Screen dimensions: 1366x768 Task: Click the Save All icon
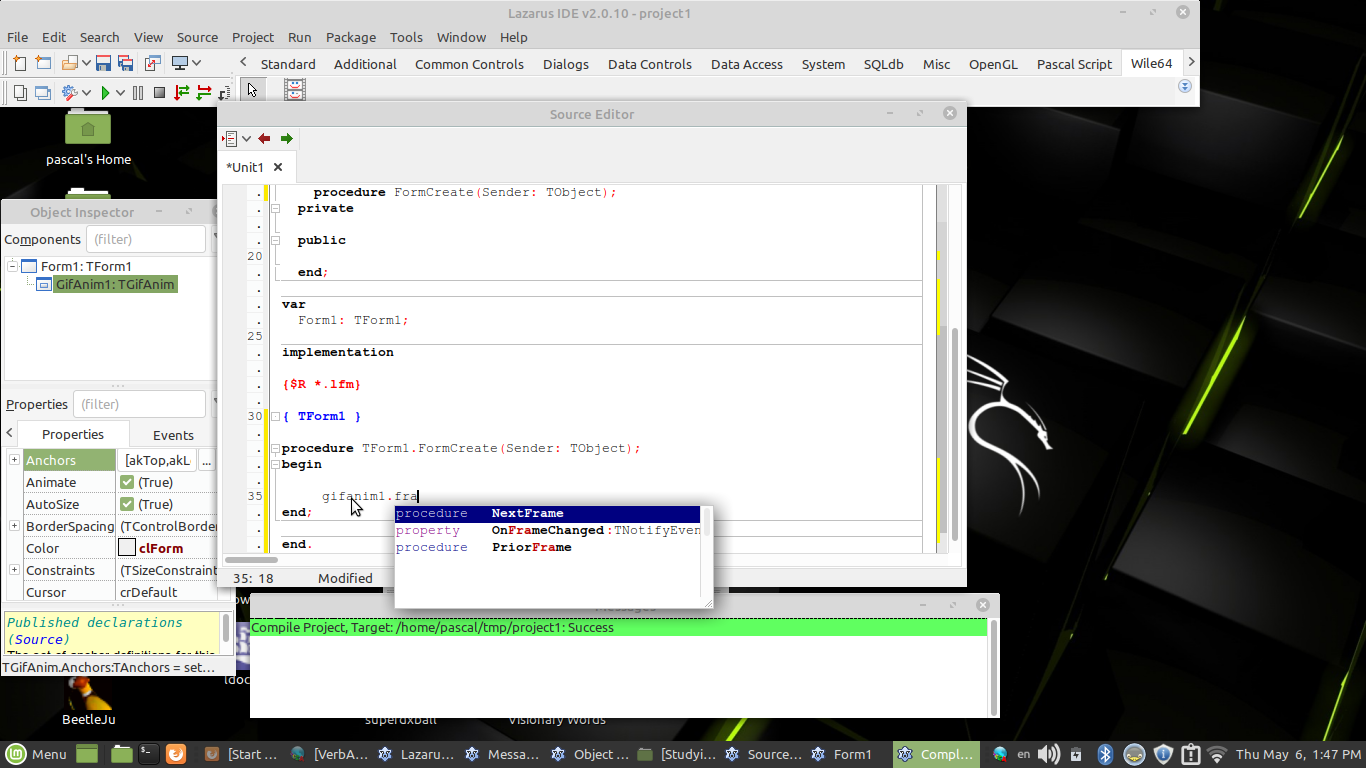coord(126,63)
